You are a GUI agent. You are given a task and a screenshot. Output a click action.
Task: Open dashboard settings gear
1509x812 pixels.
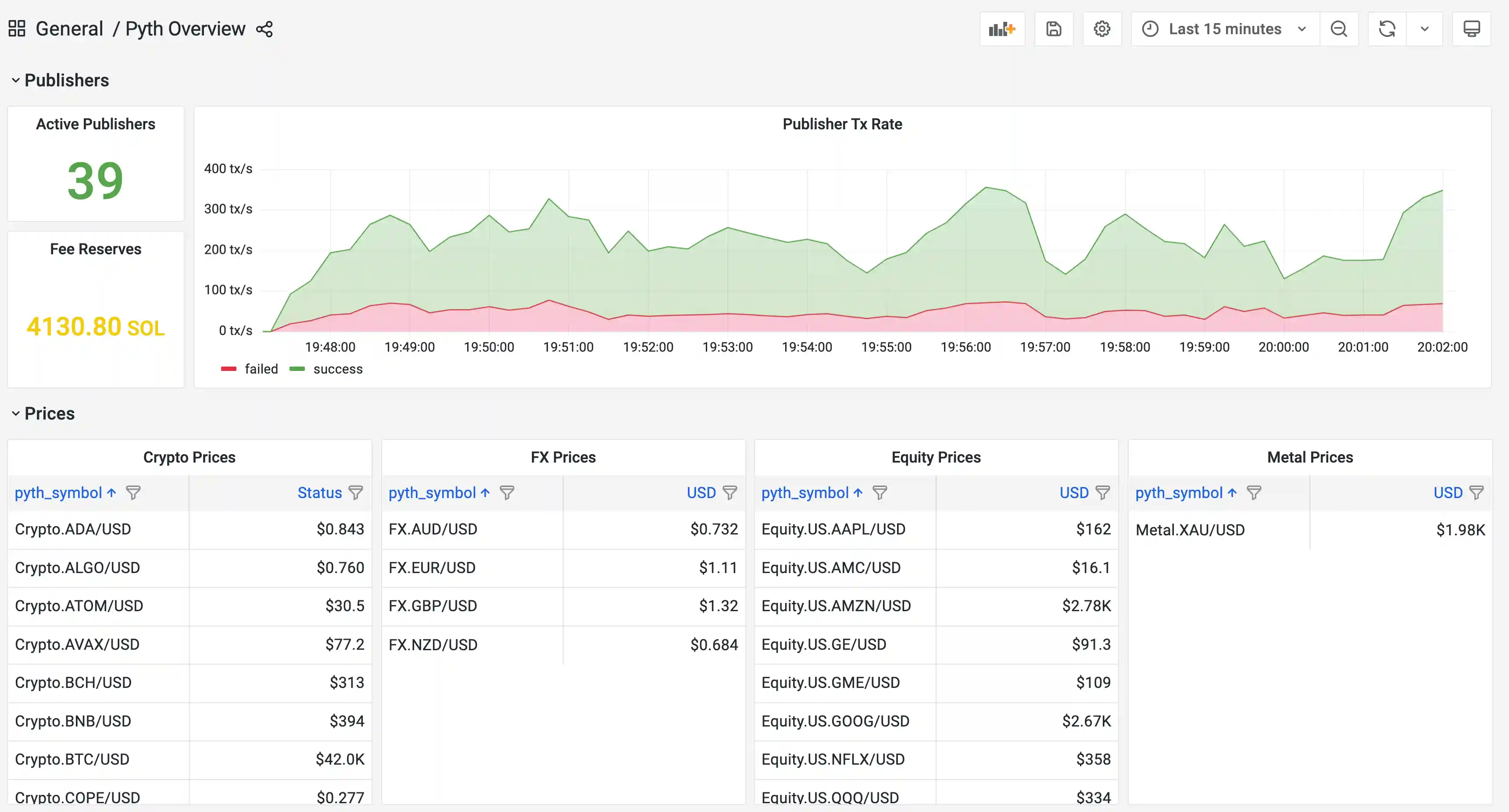tap(1101, 28)
